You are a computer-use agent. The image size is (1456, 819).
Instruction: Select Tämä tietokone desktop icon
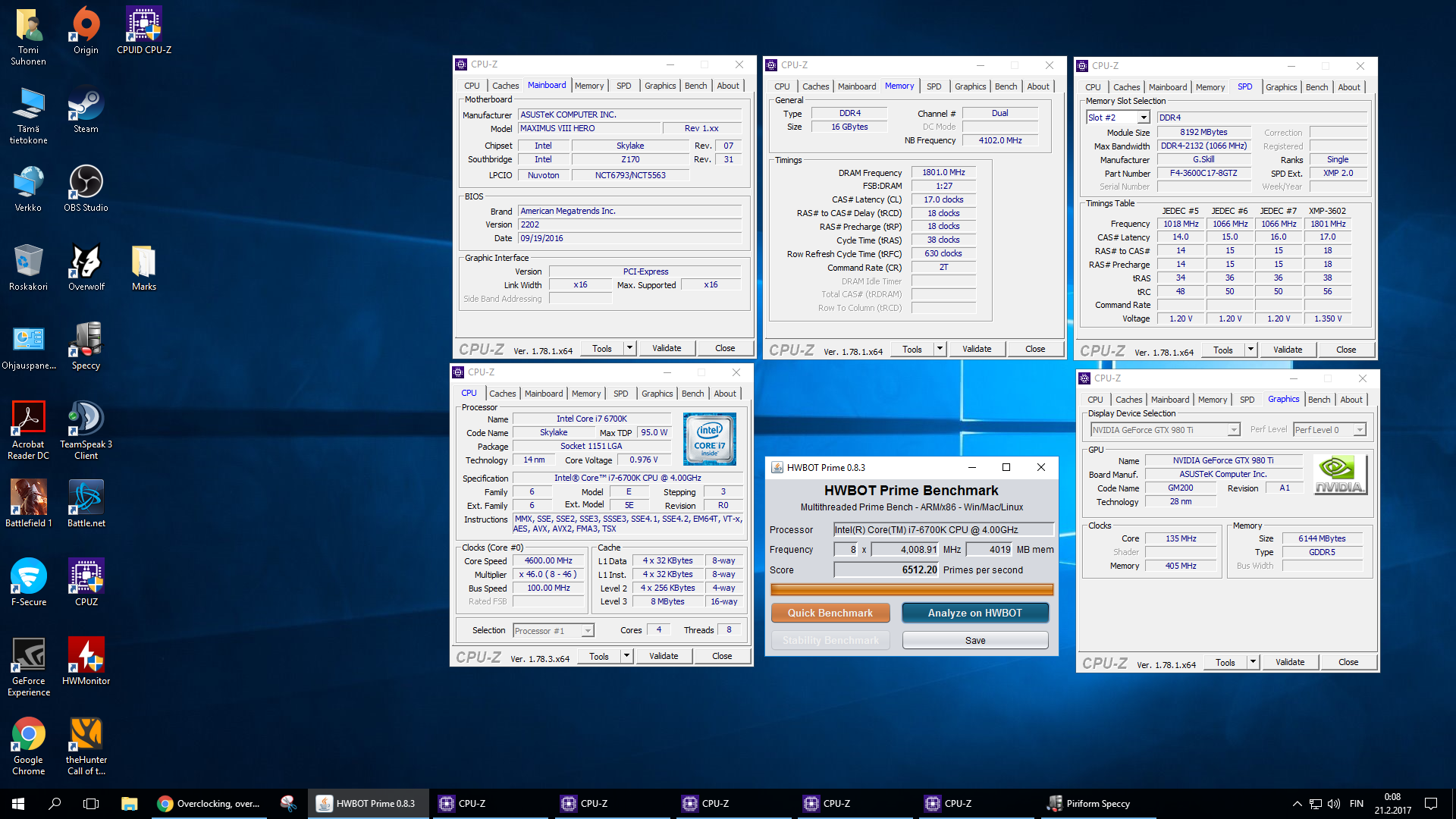coord(28,116)
